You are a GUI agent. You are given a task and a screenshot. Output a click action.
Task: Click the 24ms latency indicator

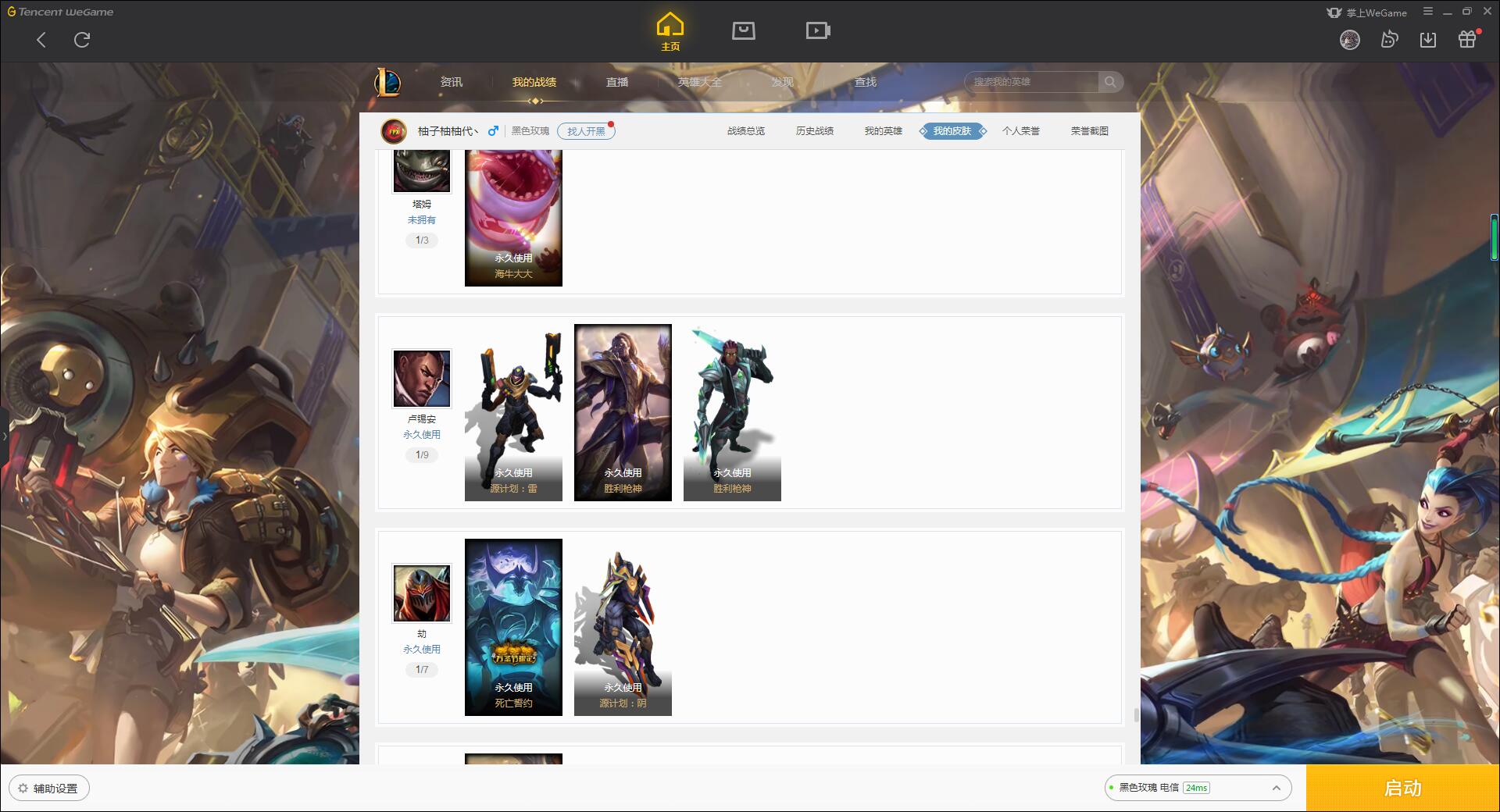[1196, 788]
